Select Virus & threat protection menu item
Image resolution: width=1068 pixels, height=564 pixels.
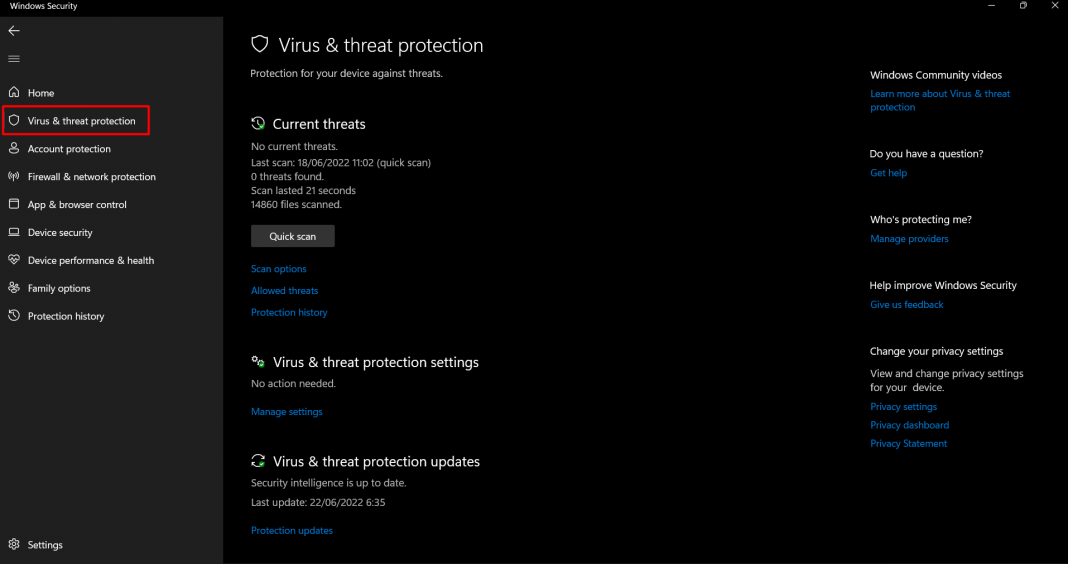[x=81, y=121]
